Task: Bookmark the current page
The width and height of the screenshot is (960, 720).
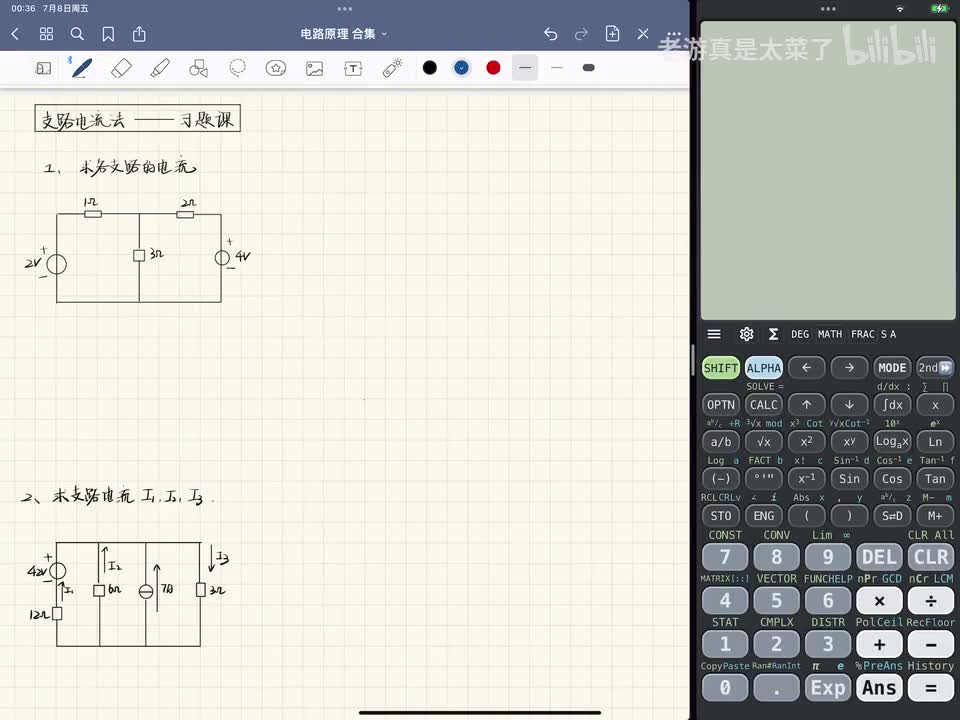Action: [108, 34]
